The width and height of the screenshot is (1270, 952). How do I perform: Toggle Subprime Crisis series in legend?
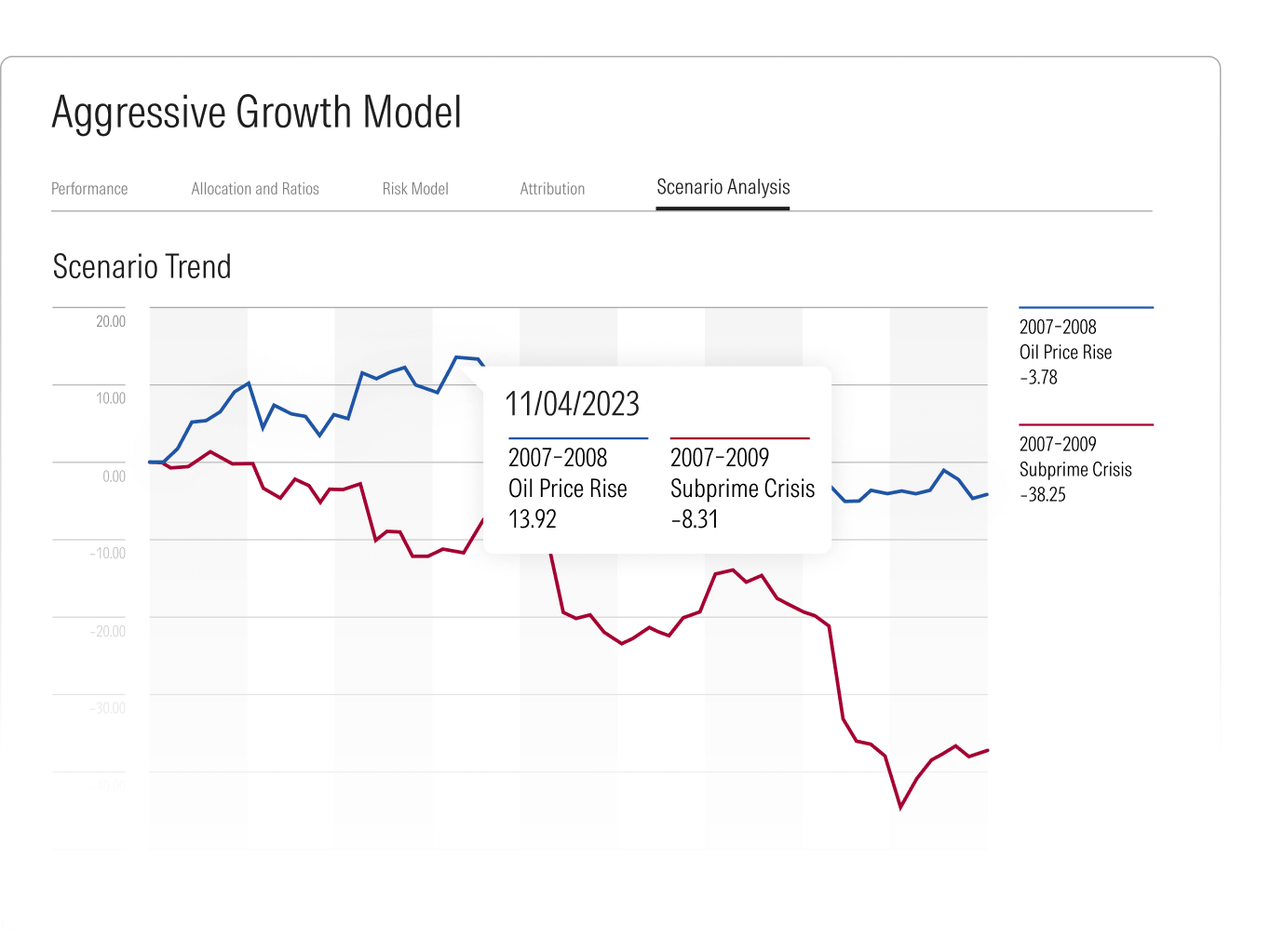point(1075,469)
